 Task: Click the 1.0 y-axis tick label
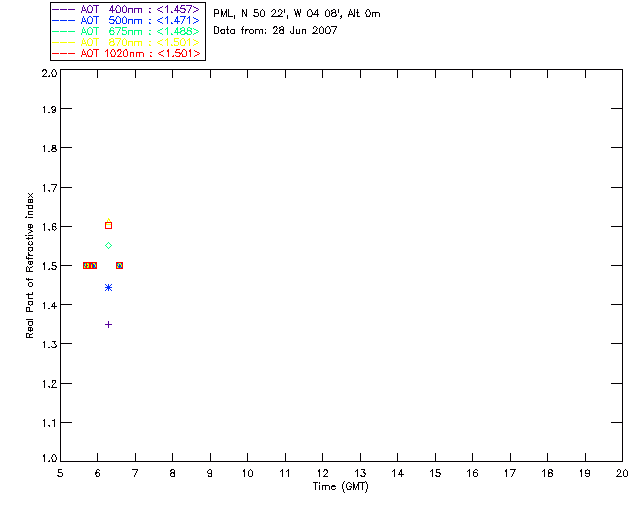(x=49, y=458)
